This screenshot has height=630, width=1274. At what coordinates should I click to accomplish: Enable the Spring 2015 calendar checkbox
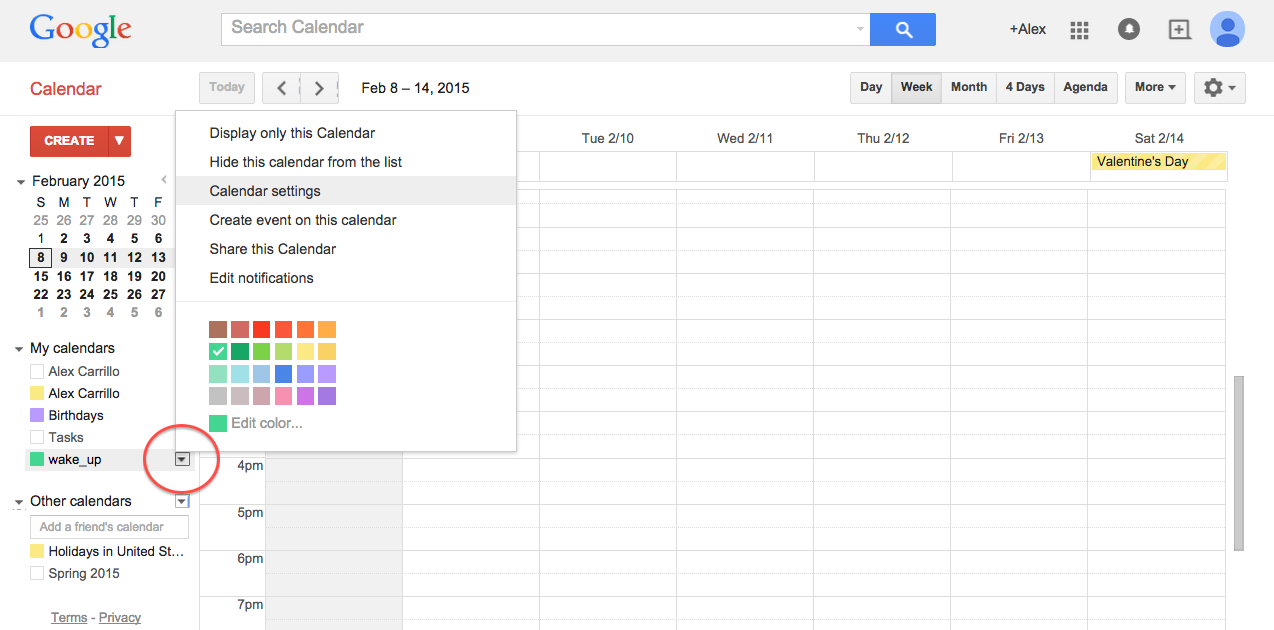pos(37,573)
